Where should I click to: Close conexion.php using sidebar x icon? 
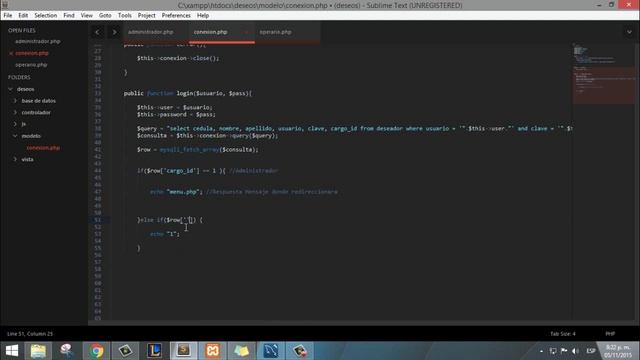[x=11, y=53]
